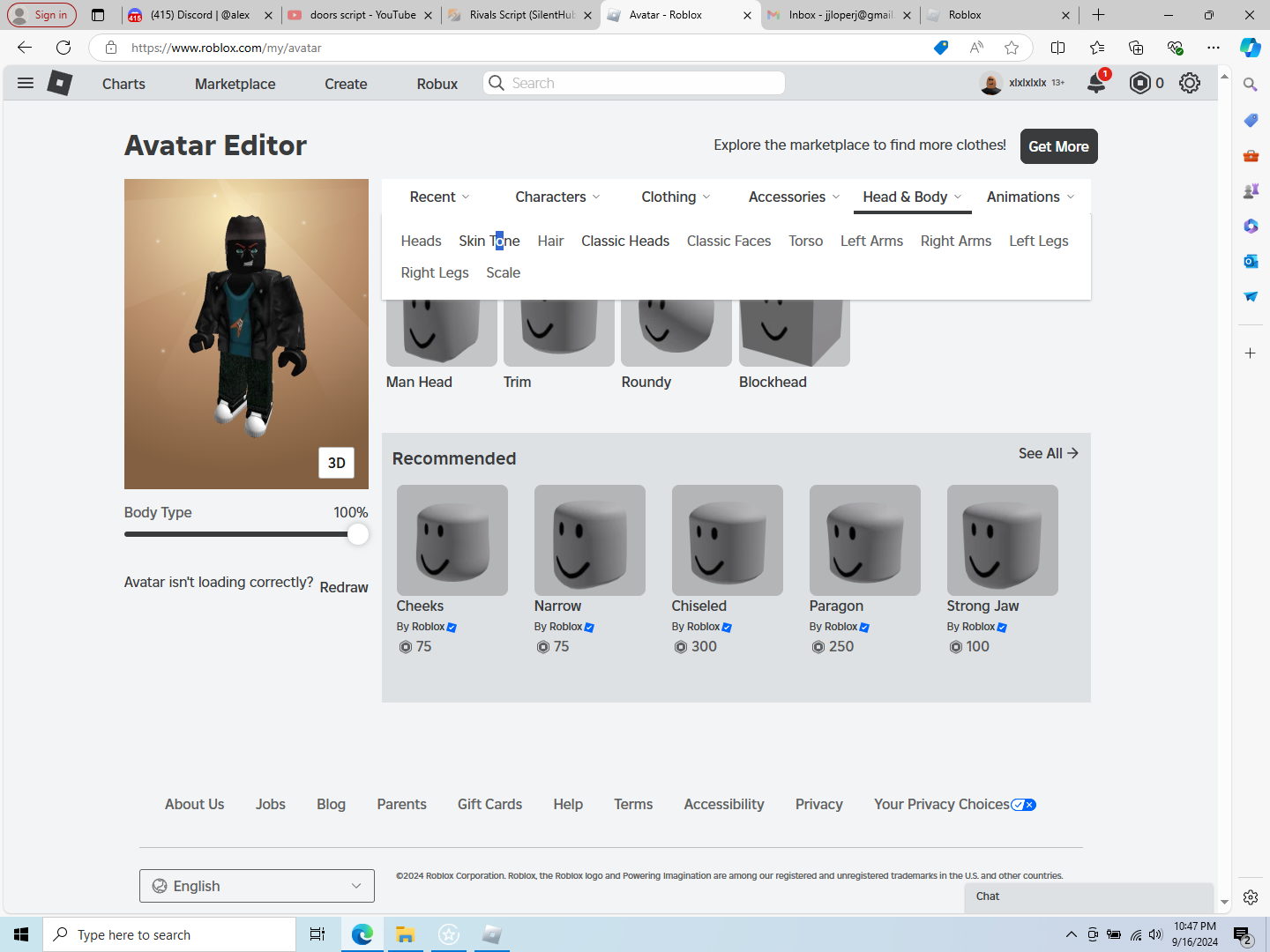Screen dimensions: 1270x952
Task: Open the Cheeks recommended head item
Action: coord(452,540)
